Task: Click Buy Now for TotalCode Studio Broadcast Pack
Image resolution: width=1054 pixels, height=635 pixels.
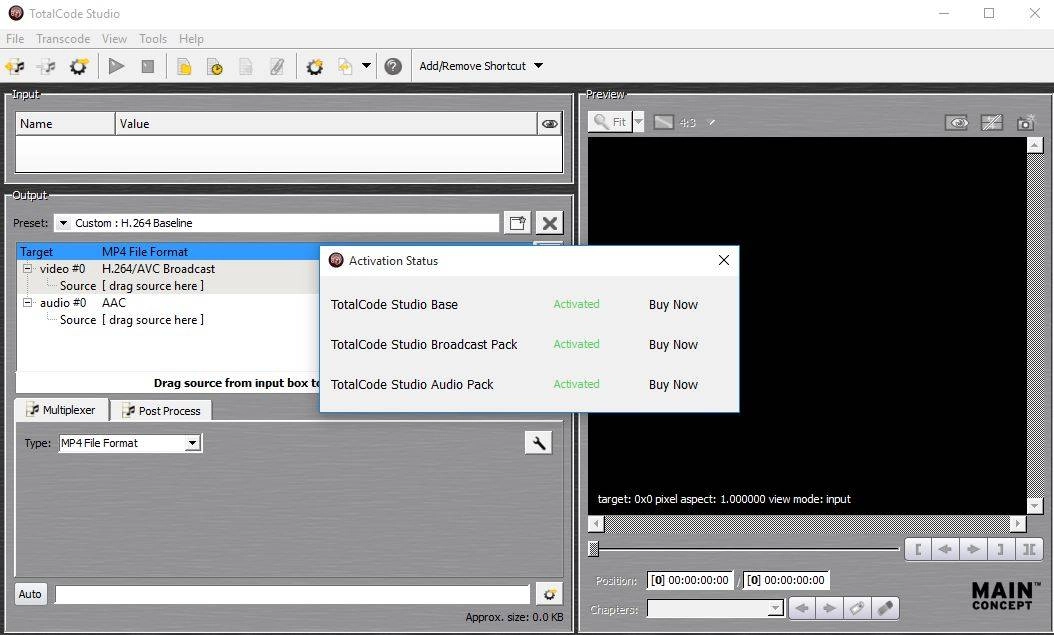Action: click(x=673, y=345)
